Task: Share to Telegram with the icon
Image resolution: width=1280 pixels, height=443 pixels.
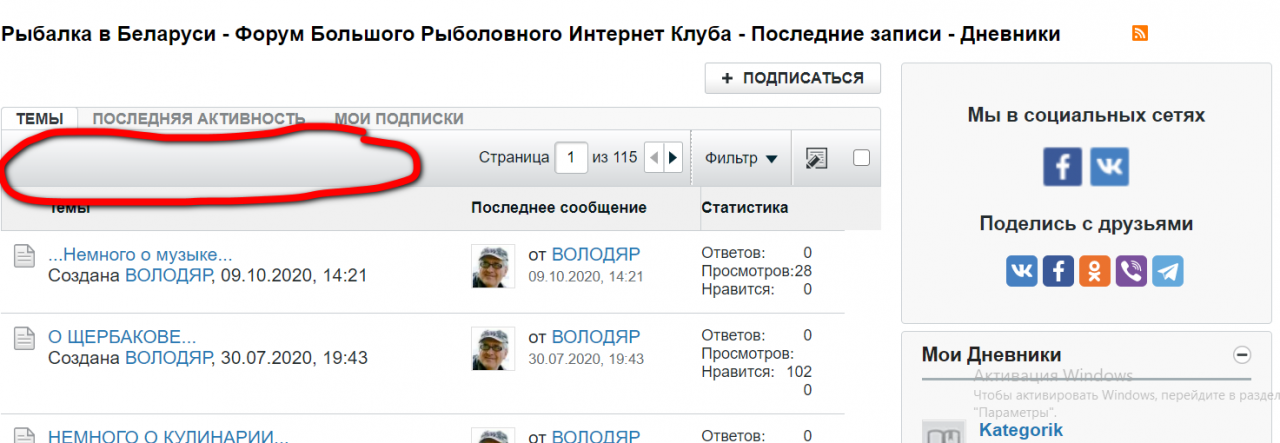Action: 1167,271
